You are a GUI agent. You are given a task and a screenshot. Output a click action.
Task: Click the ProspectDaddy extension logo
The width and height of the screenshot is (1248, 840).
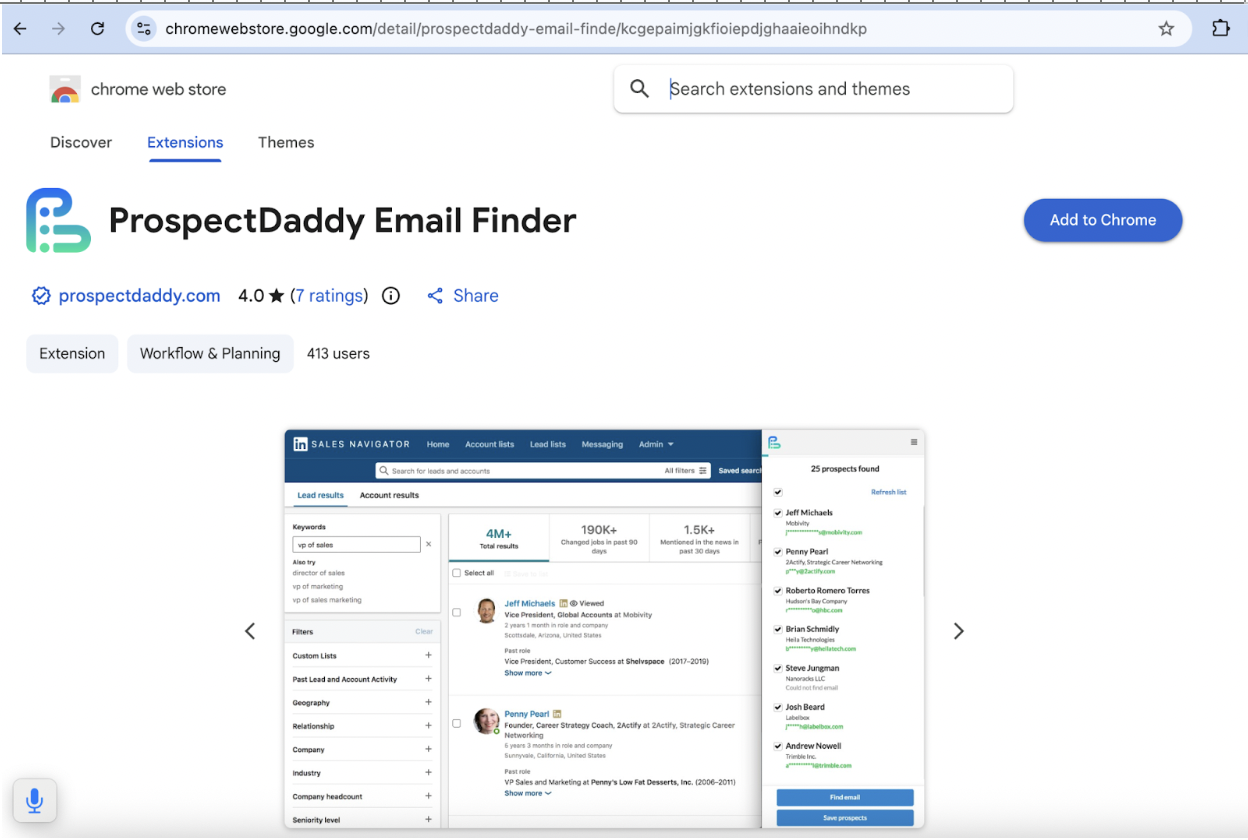(58, 220)
